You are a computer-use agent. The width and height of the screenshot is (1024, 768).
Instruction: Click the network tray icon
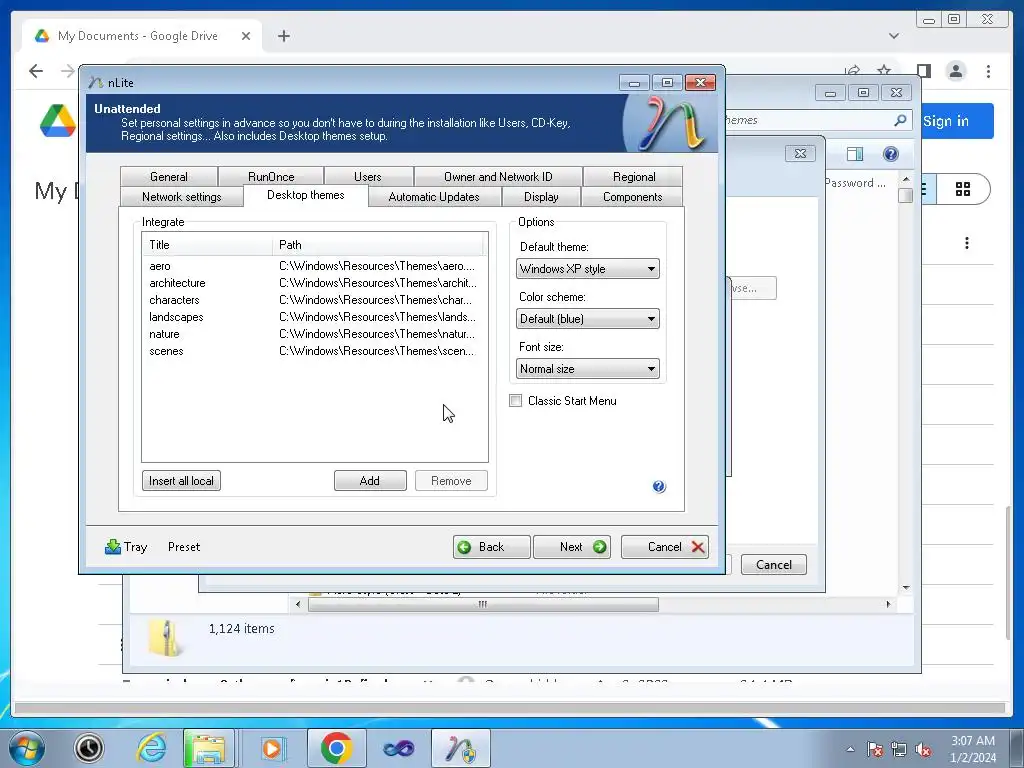pos(899,749)
